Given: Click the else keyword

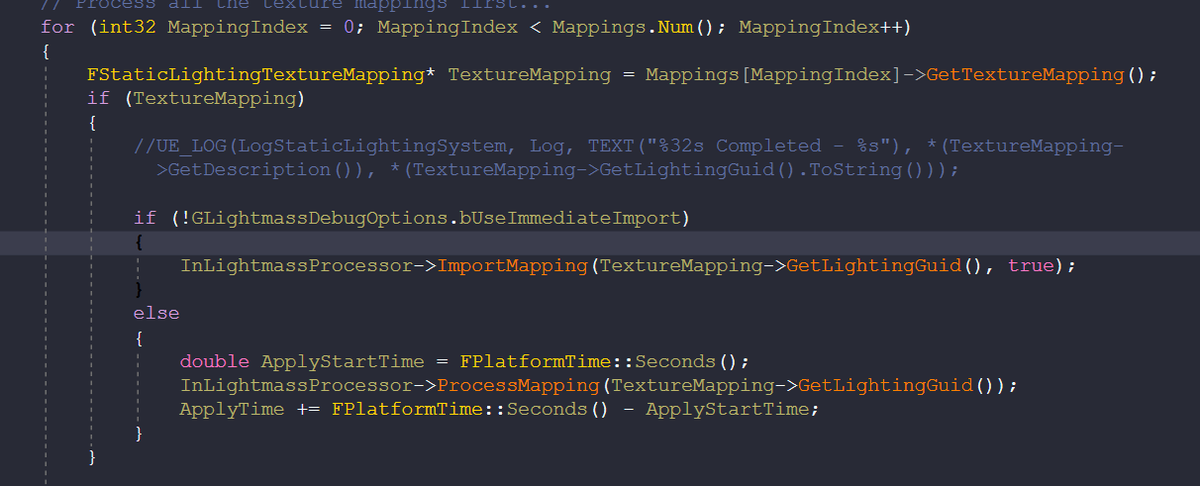Looking at the screenshot, I should point(156,313).
